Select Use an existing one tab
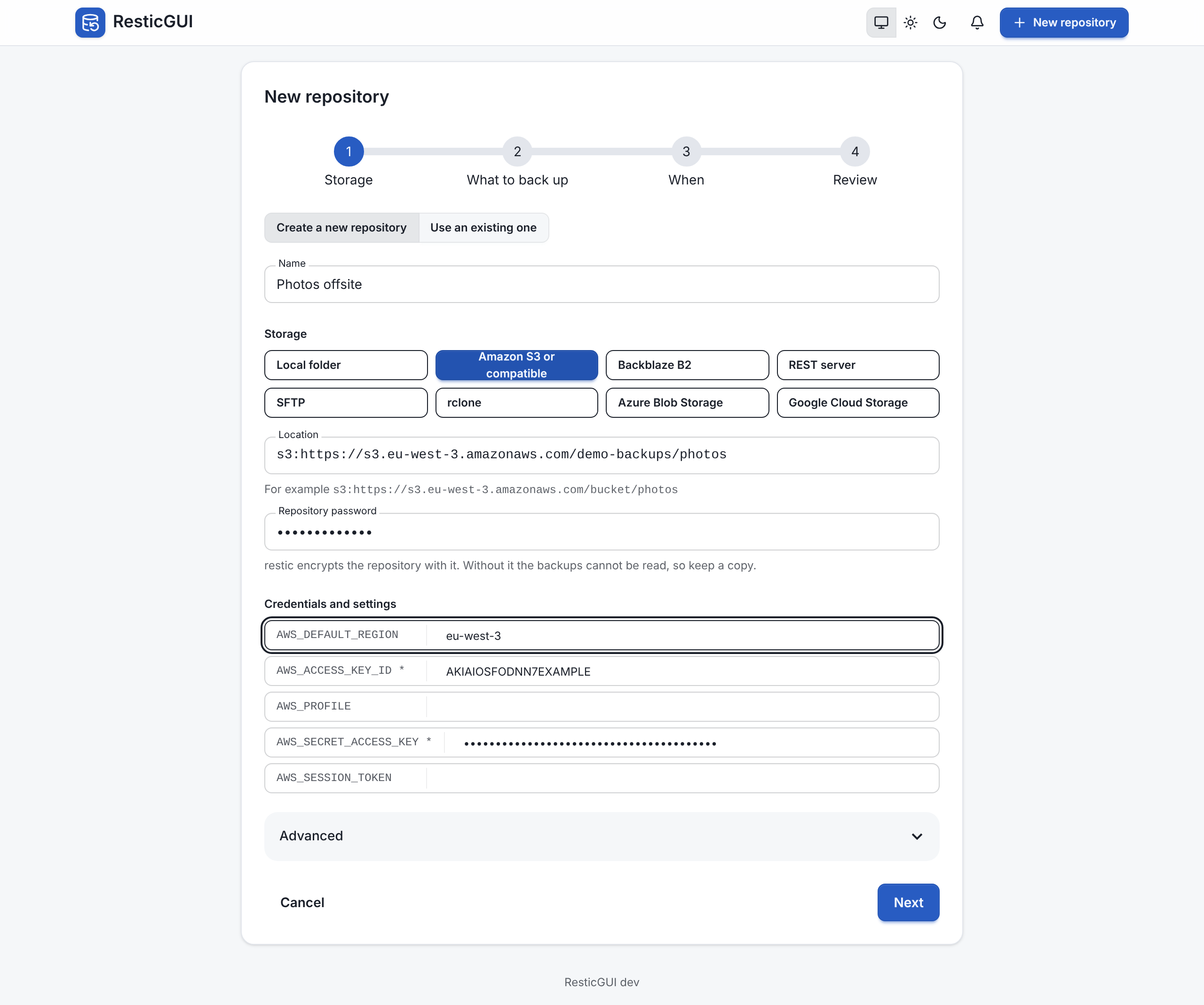This screenshot has width=1204, height=1005. click(483, 228)
